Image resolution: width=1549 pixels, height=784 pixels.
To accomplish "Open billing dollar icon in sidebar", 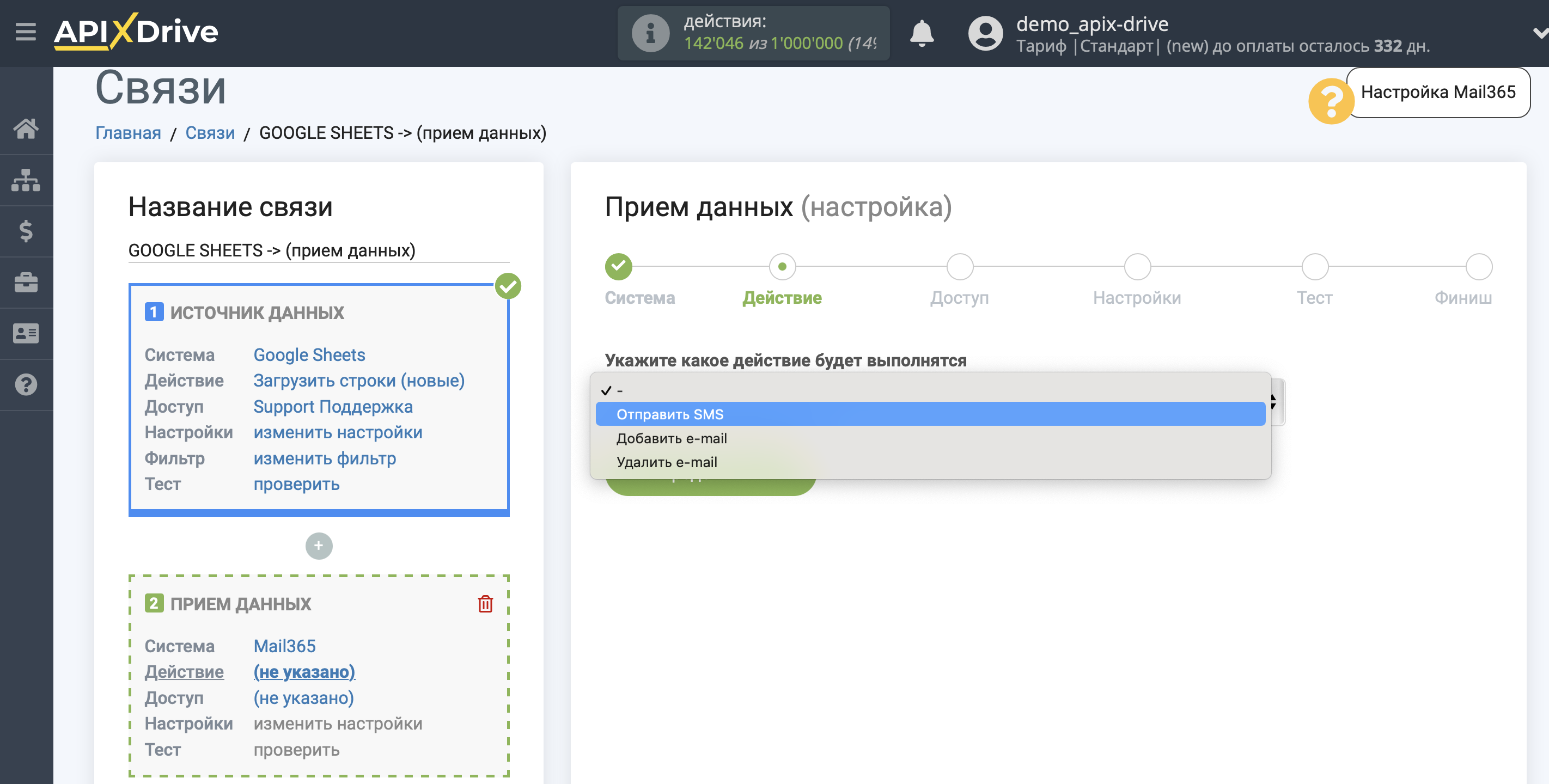I will pos(26,231).
